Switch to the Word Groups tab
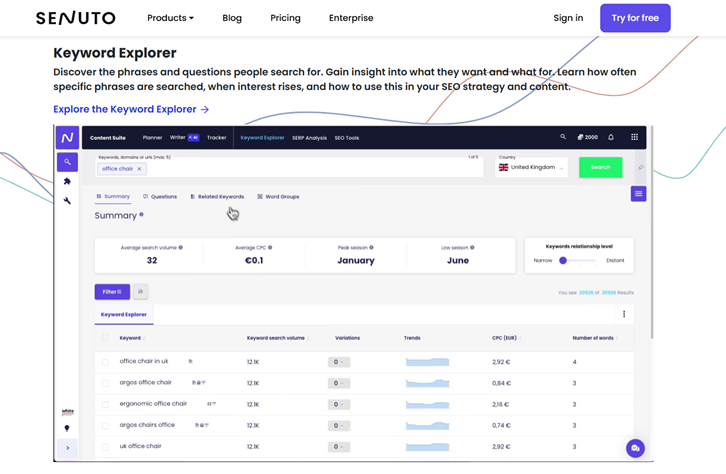726x474 pixels. click(278, 197)
